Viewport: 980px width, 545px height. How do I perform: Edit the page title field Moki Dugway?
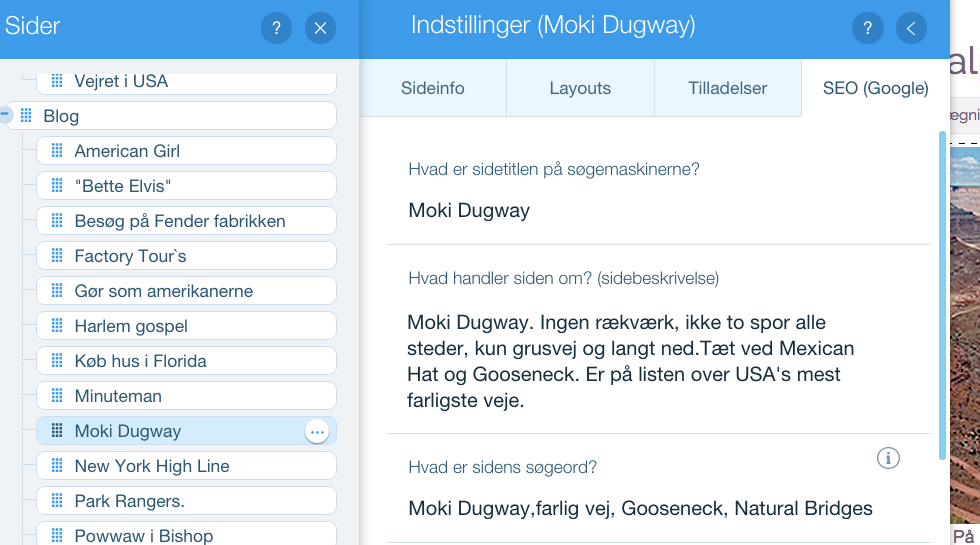click(659, 211)
